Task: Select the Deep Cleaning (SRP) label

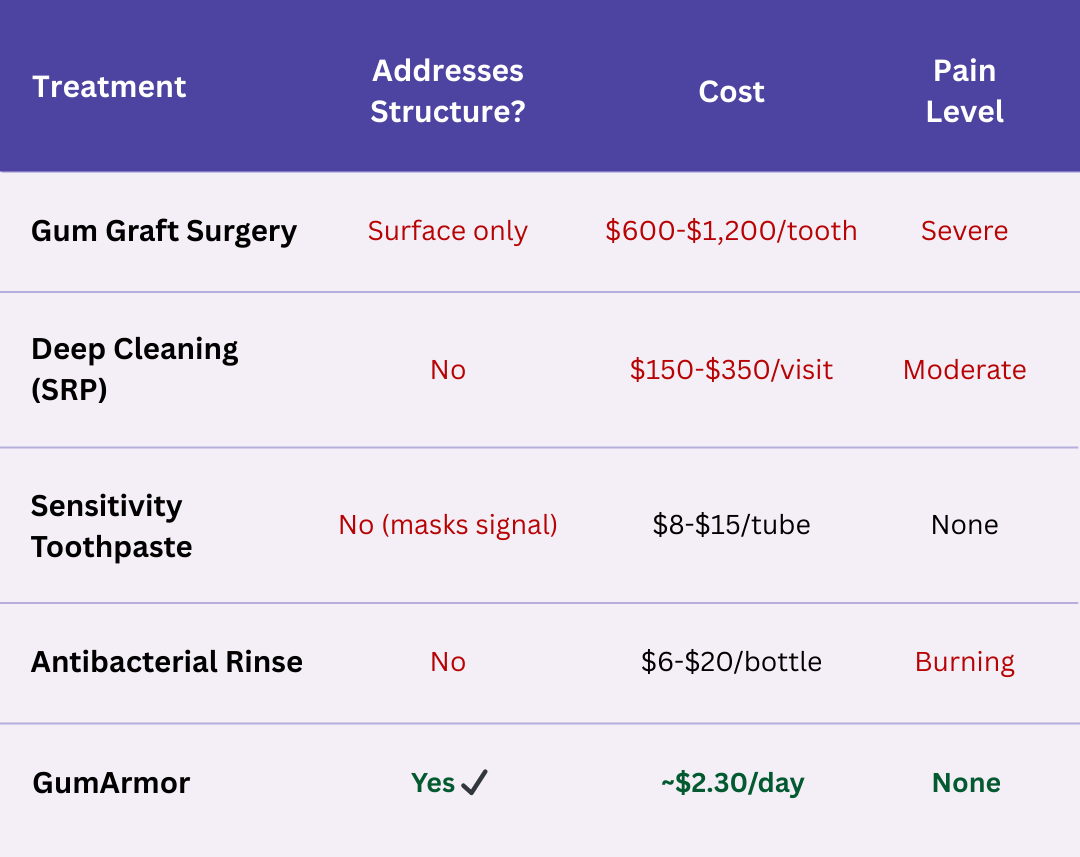Action: pos(135,369)
